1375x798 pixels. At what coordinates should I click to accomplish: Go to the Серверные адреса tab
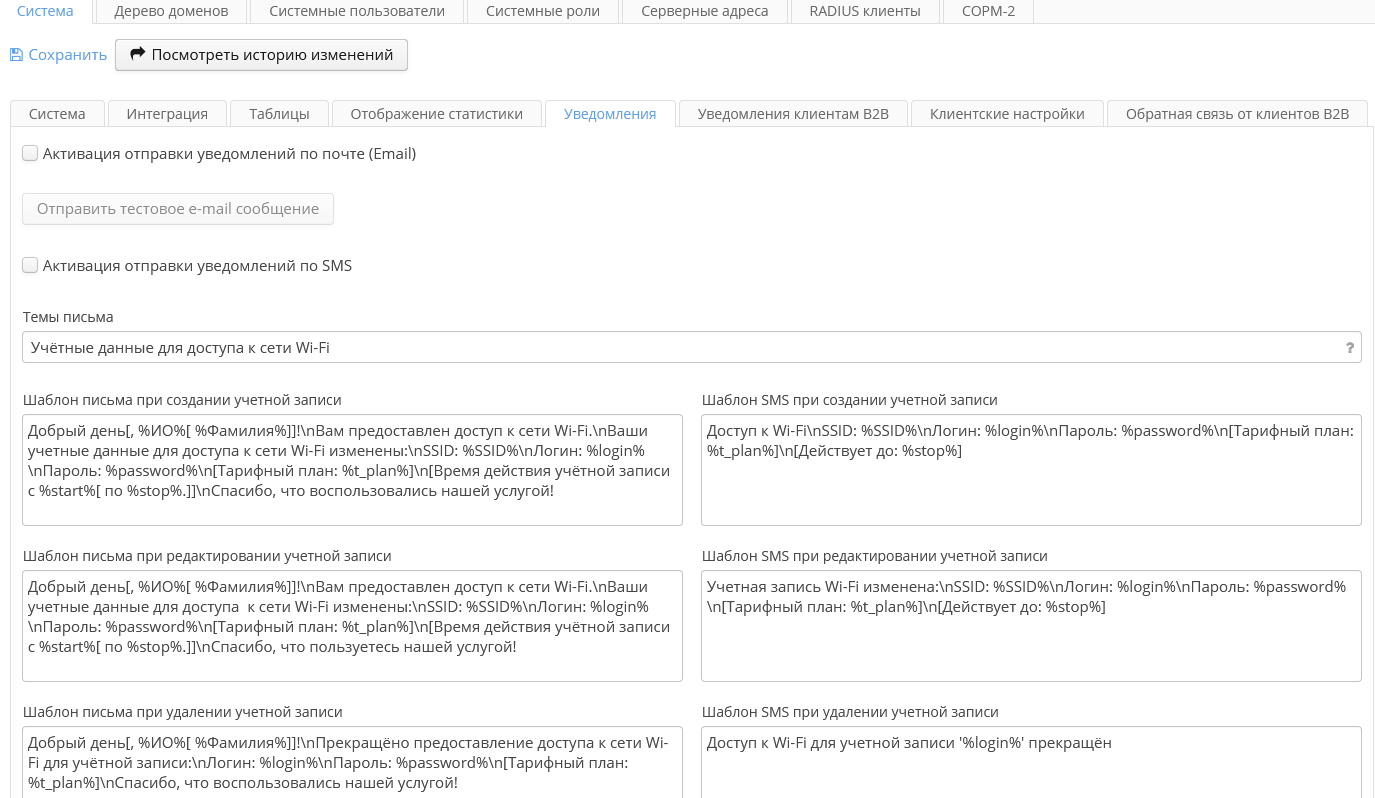click(x=704, y=11)
